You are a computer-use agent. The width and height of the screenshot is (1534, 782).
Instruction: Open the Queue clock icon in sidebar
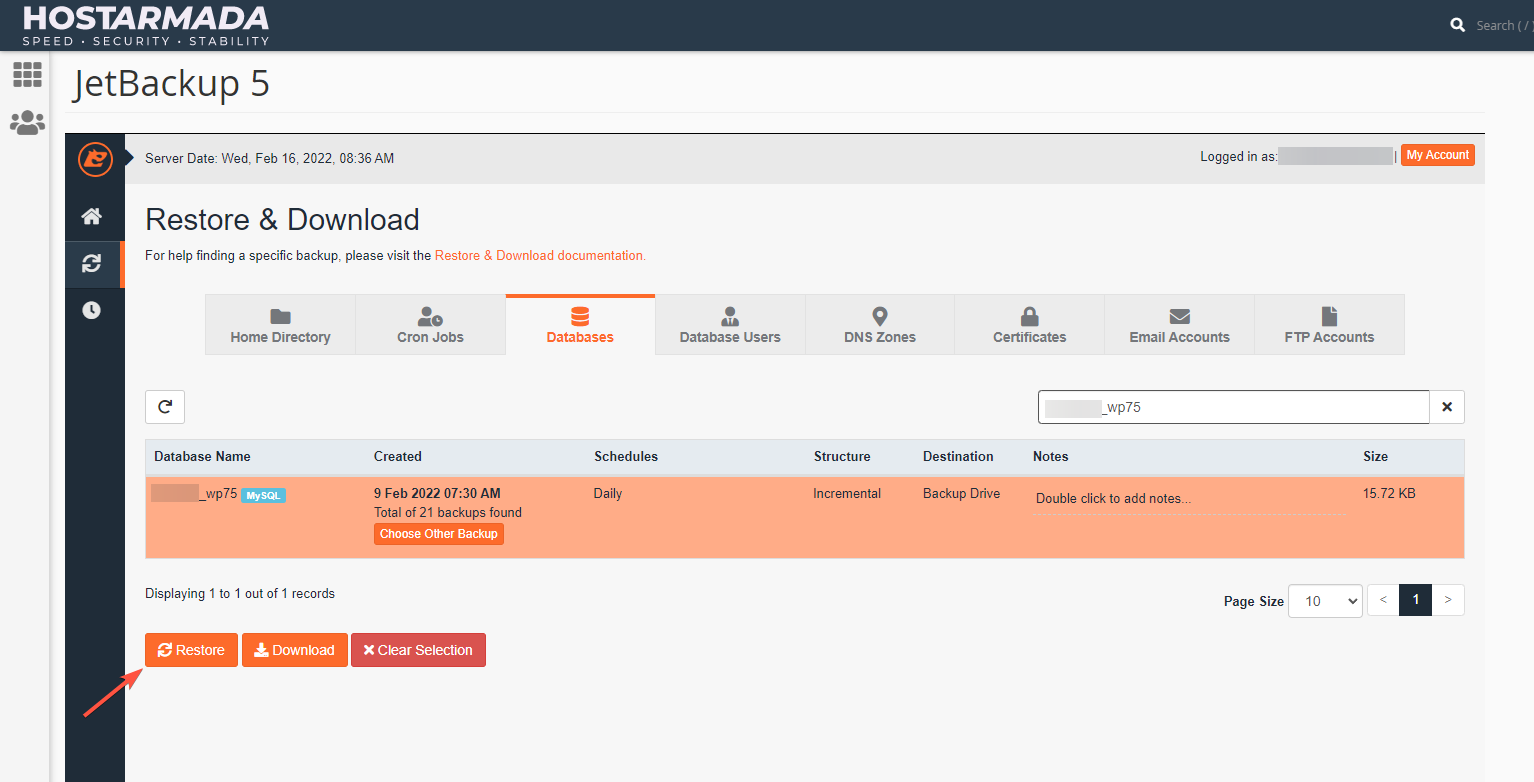tap(92, 310)
